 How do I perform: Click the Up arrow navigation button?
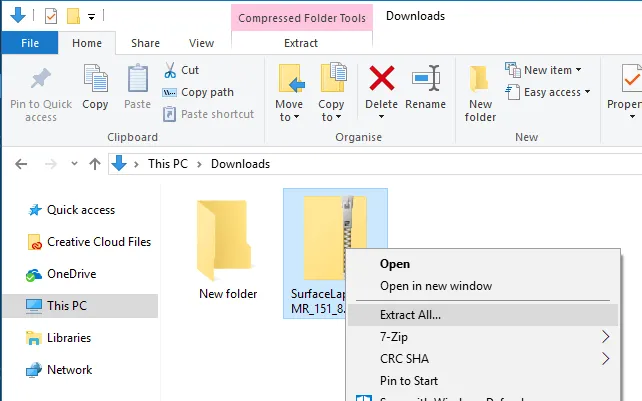coord(95,164)
